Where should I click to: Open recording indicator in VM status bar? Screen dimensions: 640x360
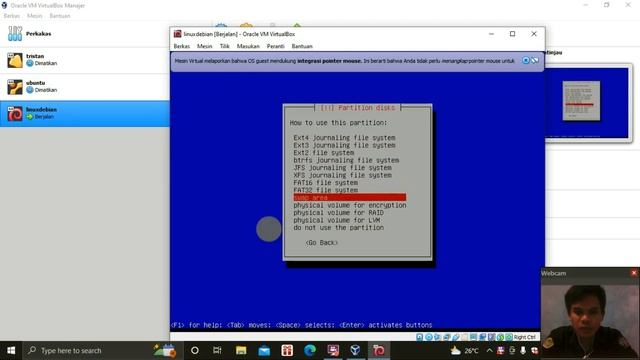click(x=482, y=337)
